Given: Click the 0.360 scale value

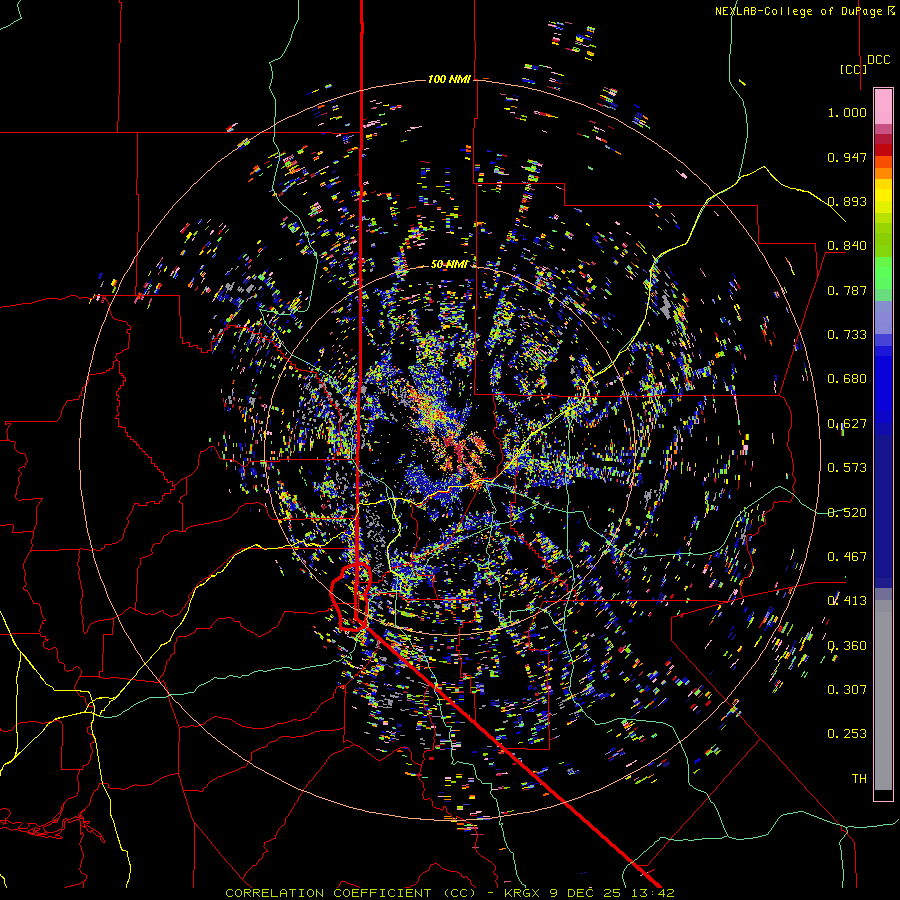Looking at the screenshot, I should tap(847, 646).
